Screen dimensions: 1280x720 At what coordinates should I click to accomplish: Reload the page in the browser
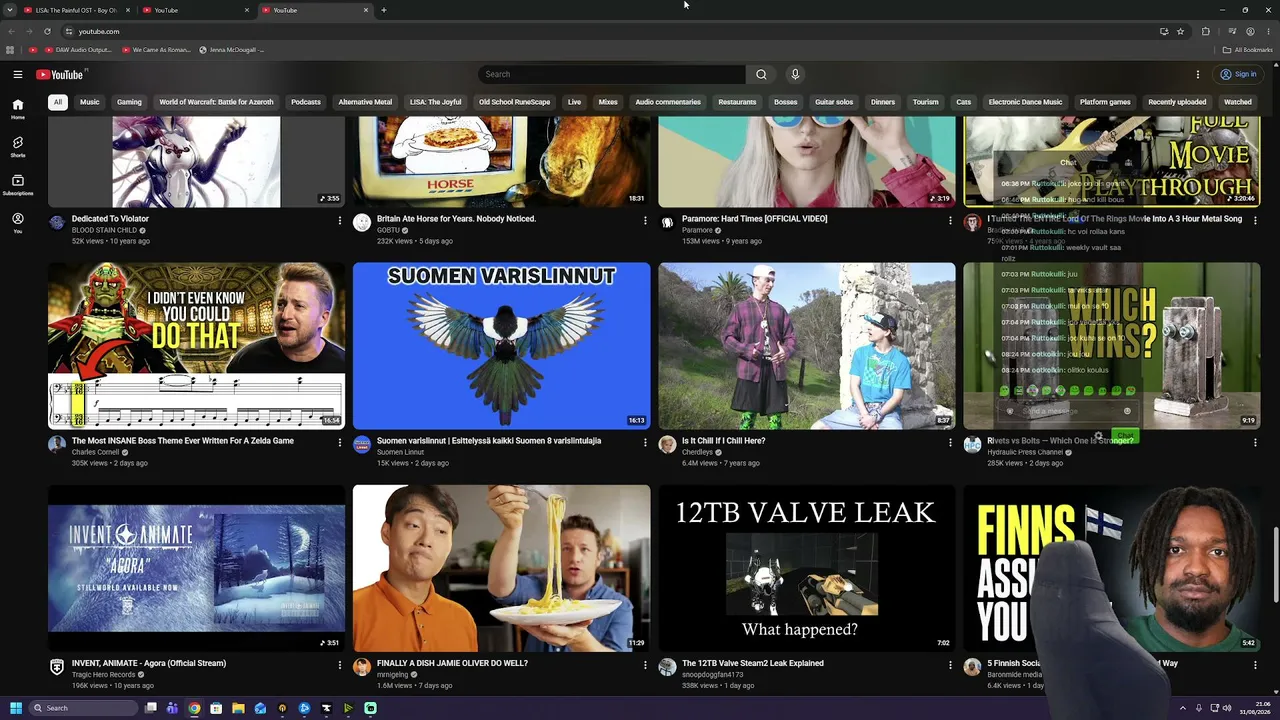coord(47,31)
